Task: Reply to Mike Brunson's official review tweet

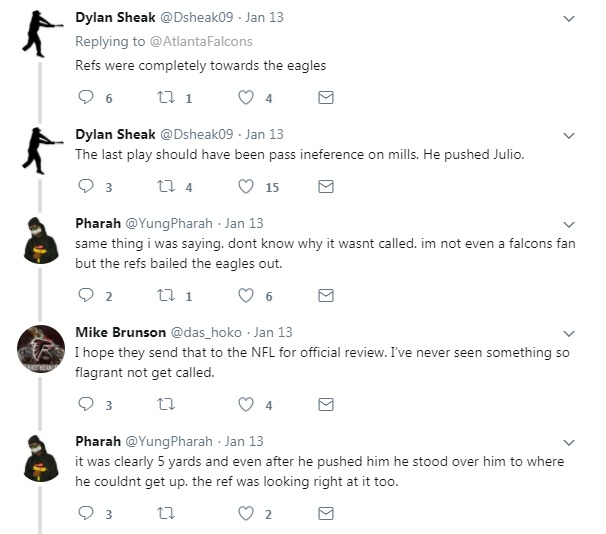Action: click(85, 405)
